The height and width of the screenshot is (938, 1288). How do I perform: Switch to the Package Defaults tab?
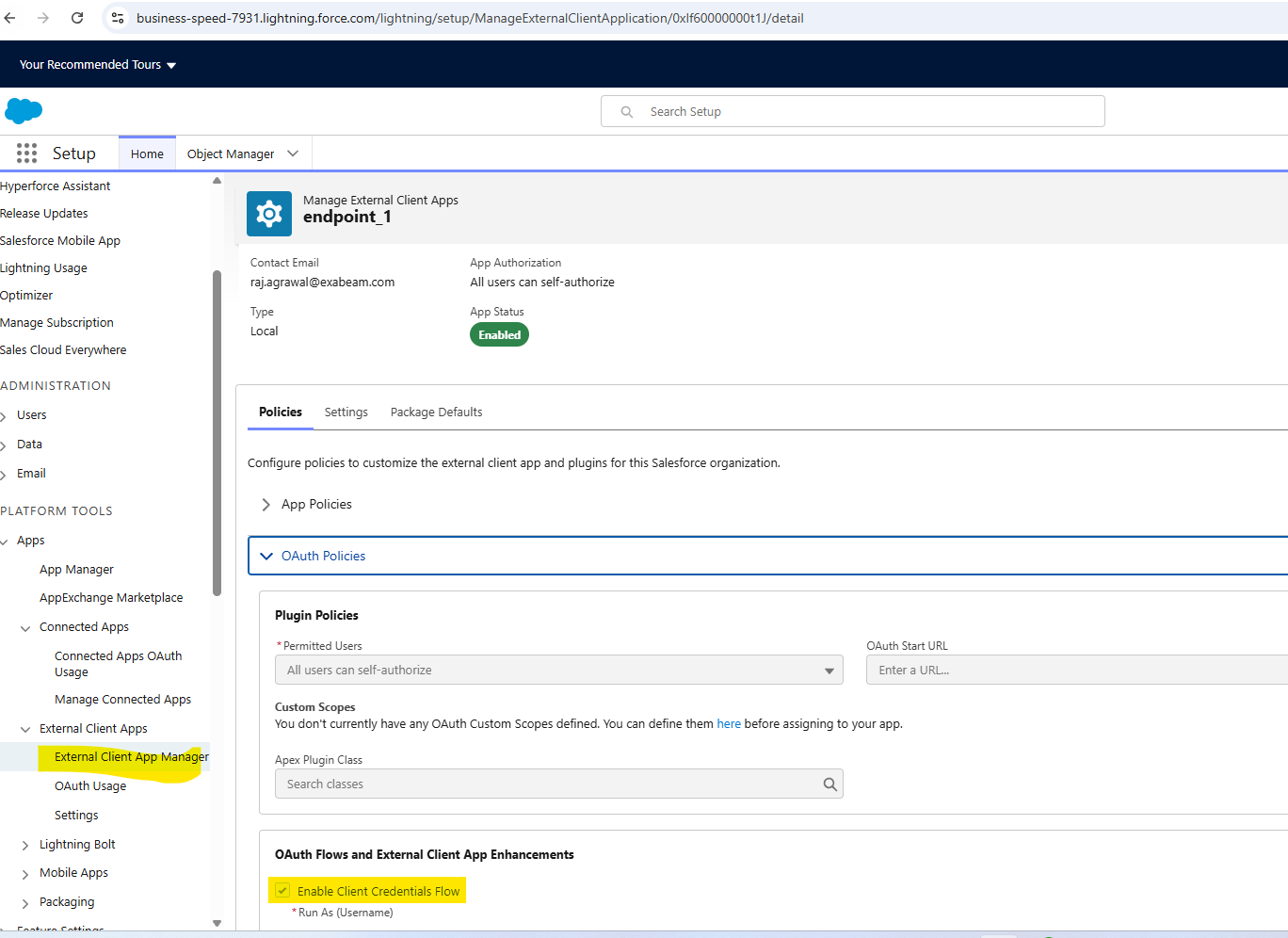[x=436, y=412]
